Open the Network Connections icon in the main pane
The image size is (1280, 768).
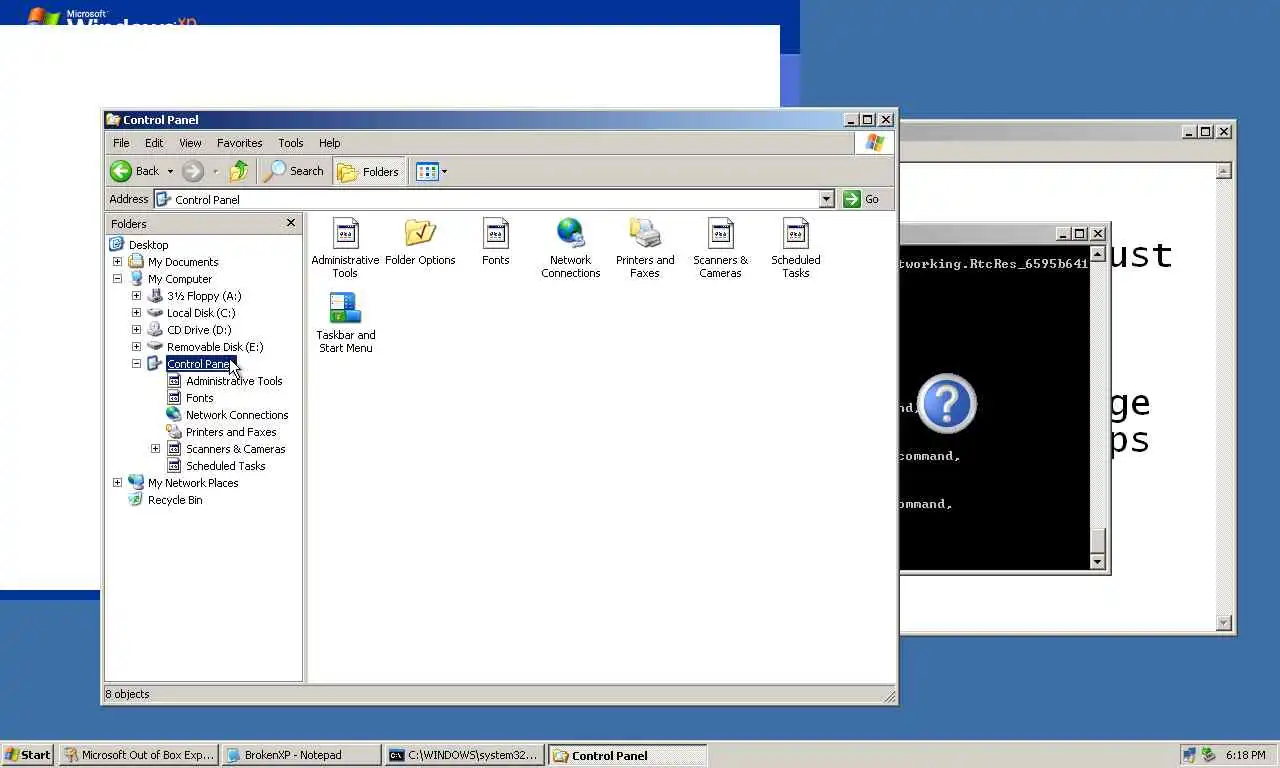pyautogui.click(x=570, y=248)
